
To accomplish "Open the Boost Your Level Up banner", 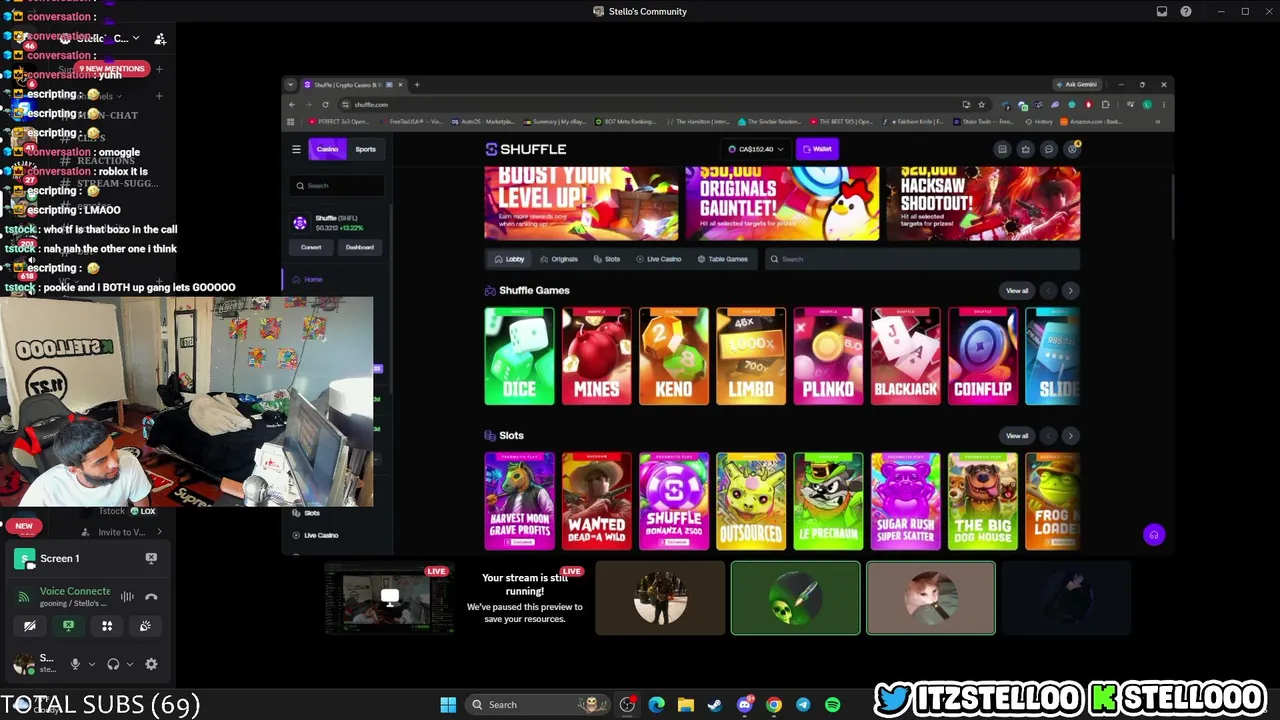I will 581,204.
